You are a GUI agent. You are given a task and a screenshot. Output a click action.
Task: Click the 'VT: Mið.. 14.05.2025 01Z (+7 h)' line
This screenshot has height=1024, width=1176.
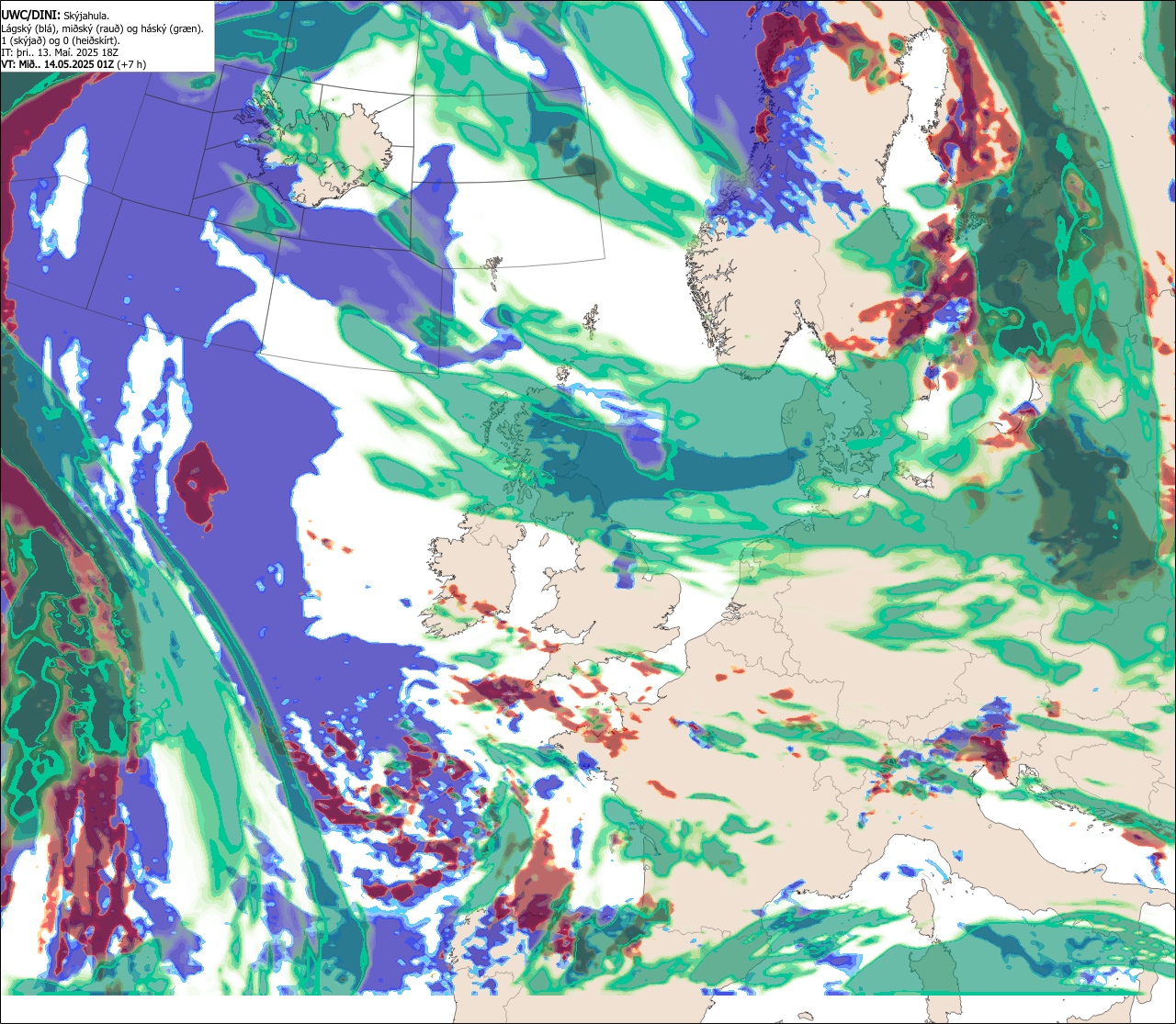coord(73,64)
